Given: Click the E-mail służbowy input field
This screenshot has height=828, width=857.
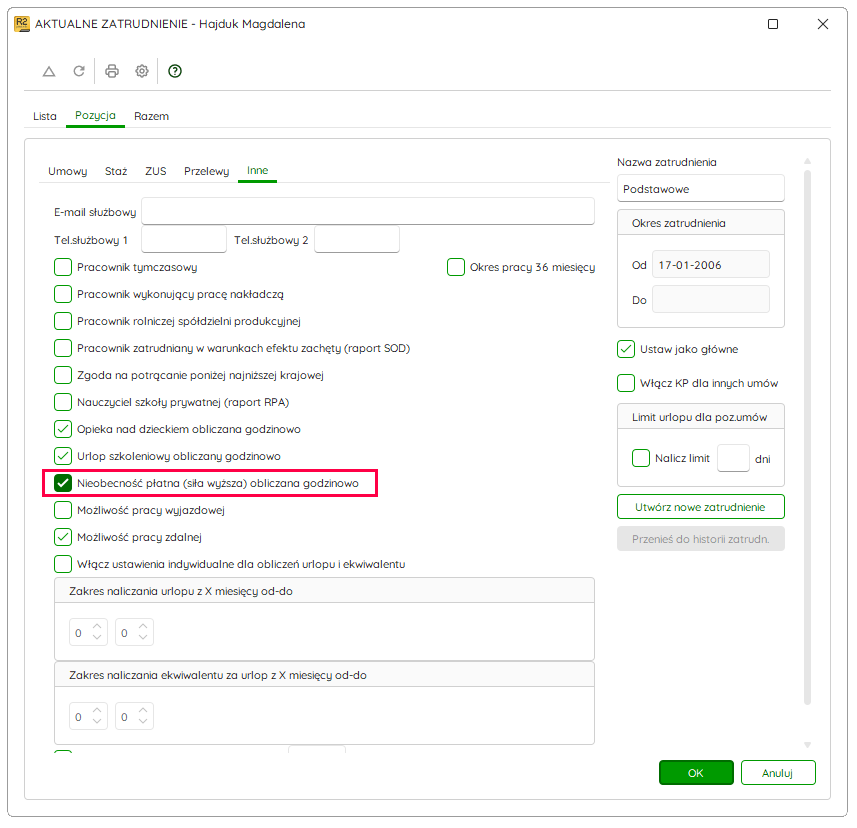Looking at the screenshot, I should click(x=368, y=211).
